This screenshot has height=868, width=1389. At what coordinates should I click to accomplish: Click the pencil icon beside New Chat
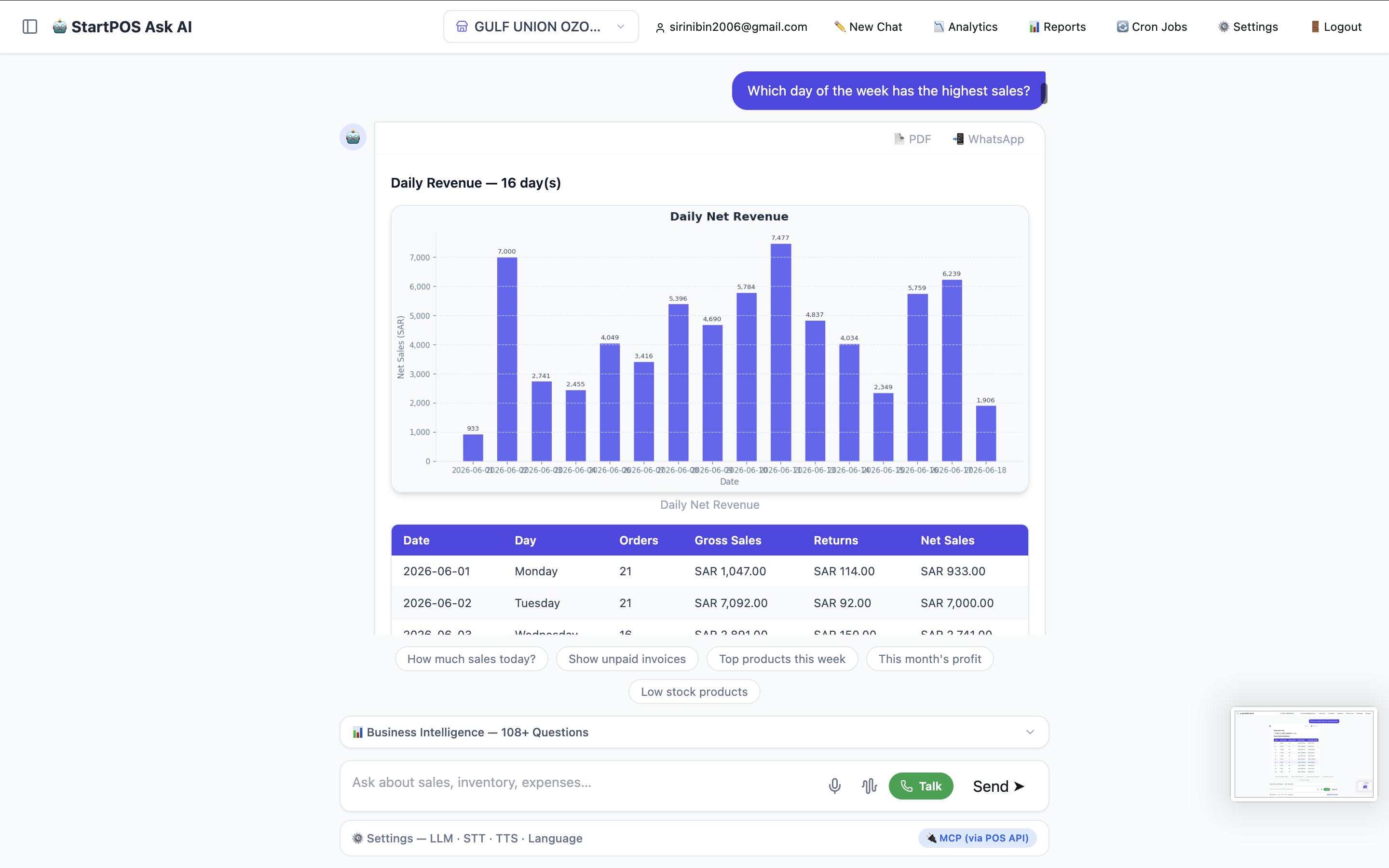tap(839, 27)
